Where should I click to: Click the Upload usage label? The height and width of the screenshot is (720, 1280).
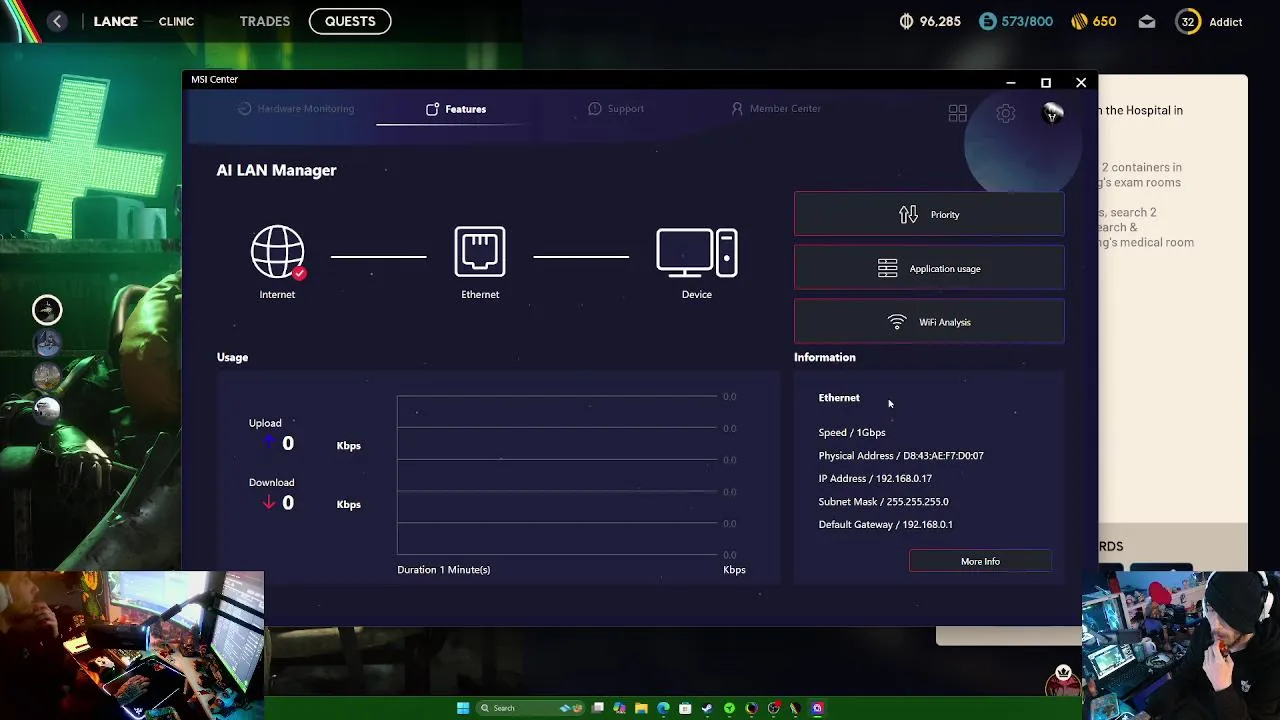pyautogui.click(x=265, y=423)
